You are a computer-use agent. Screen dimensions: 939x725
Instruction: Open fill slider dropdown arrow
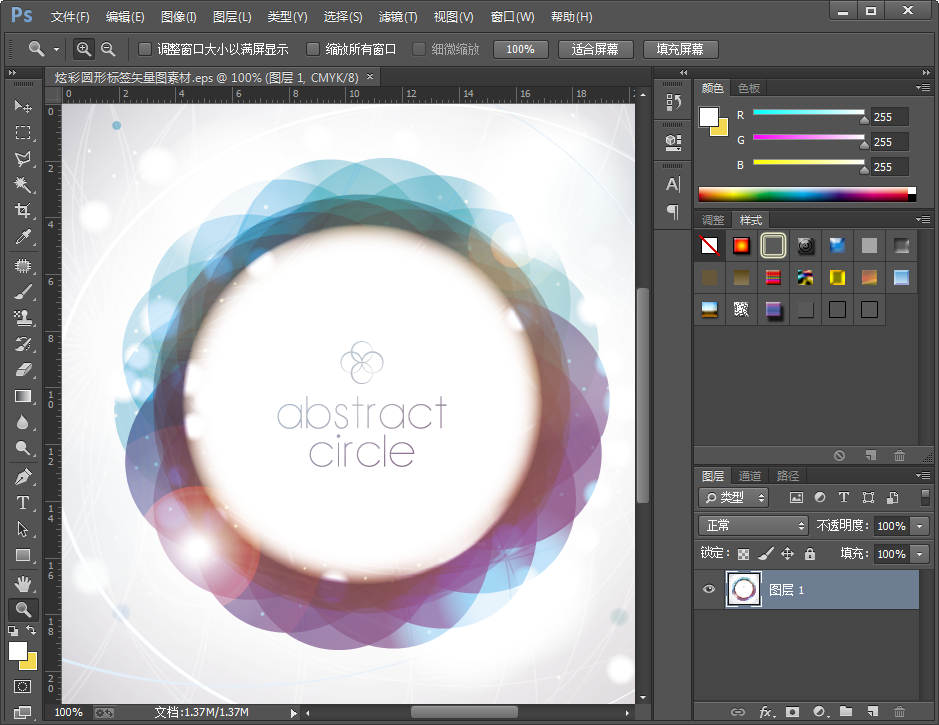coord(920,554)
